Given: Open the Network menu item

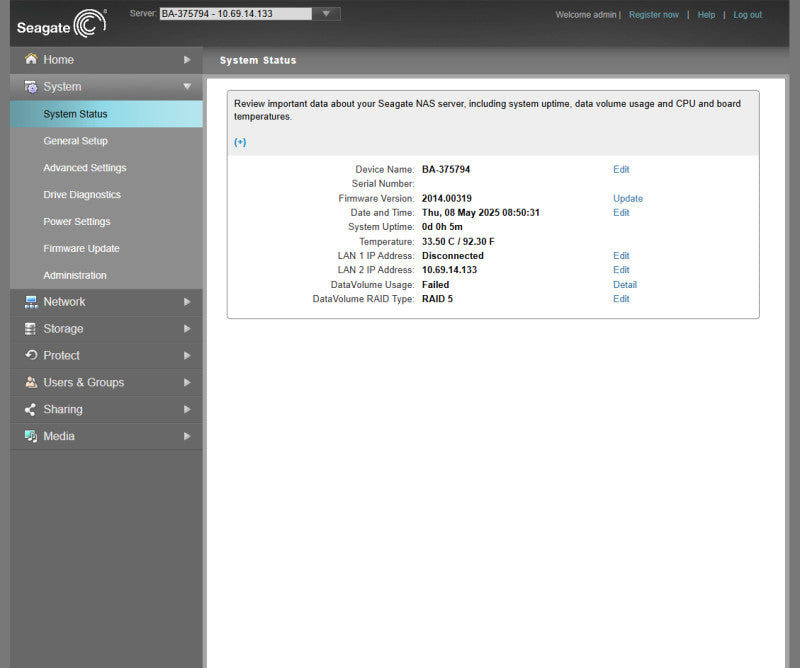Looking at the screenshot, I should click(106, 302).
